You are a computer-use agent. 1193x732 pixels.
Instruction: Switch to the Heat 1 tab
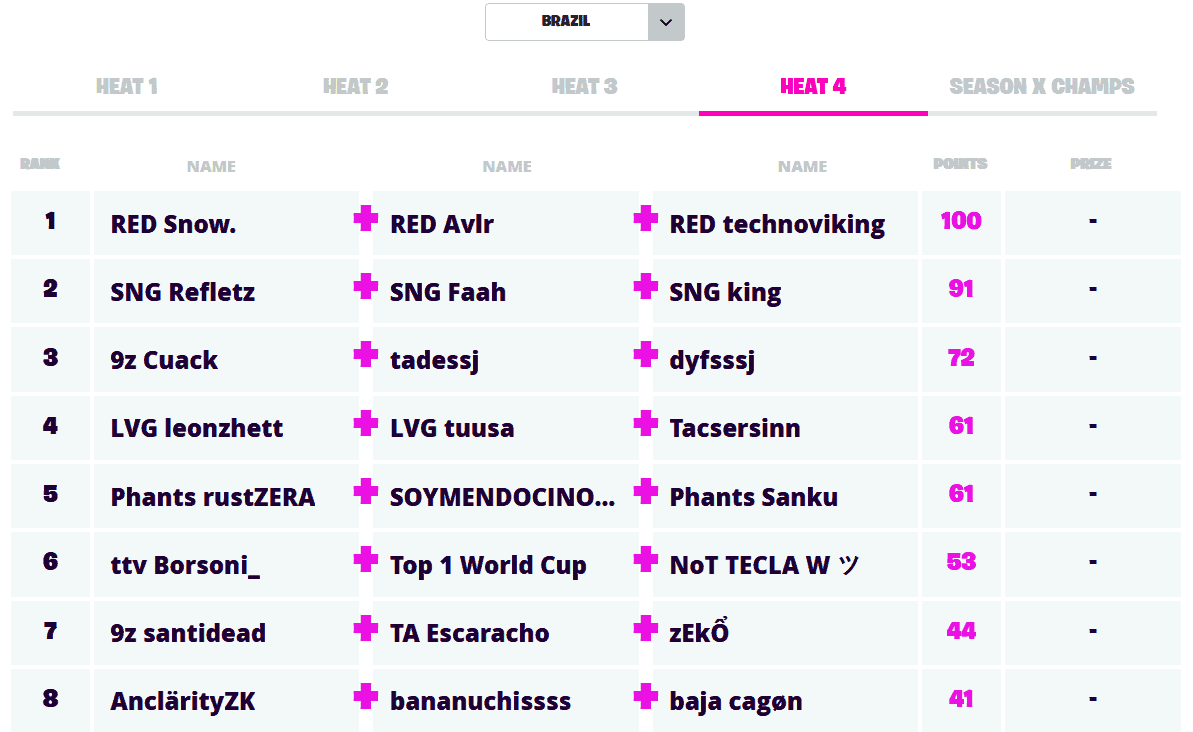127,87
